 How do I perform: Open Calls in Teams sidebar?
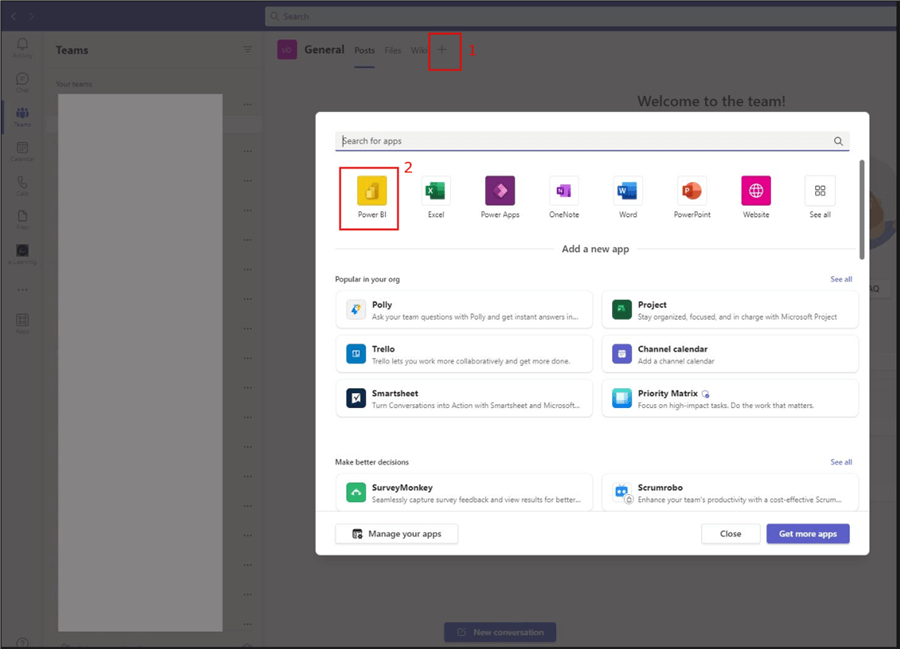[x=22, y=185]
